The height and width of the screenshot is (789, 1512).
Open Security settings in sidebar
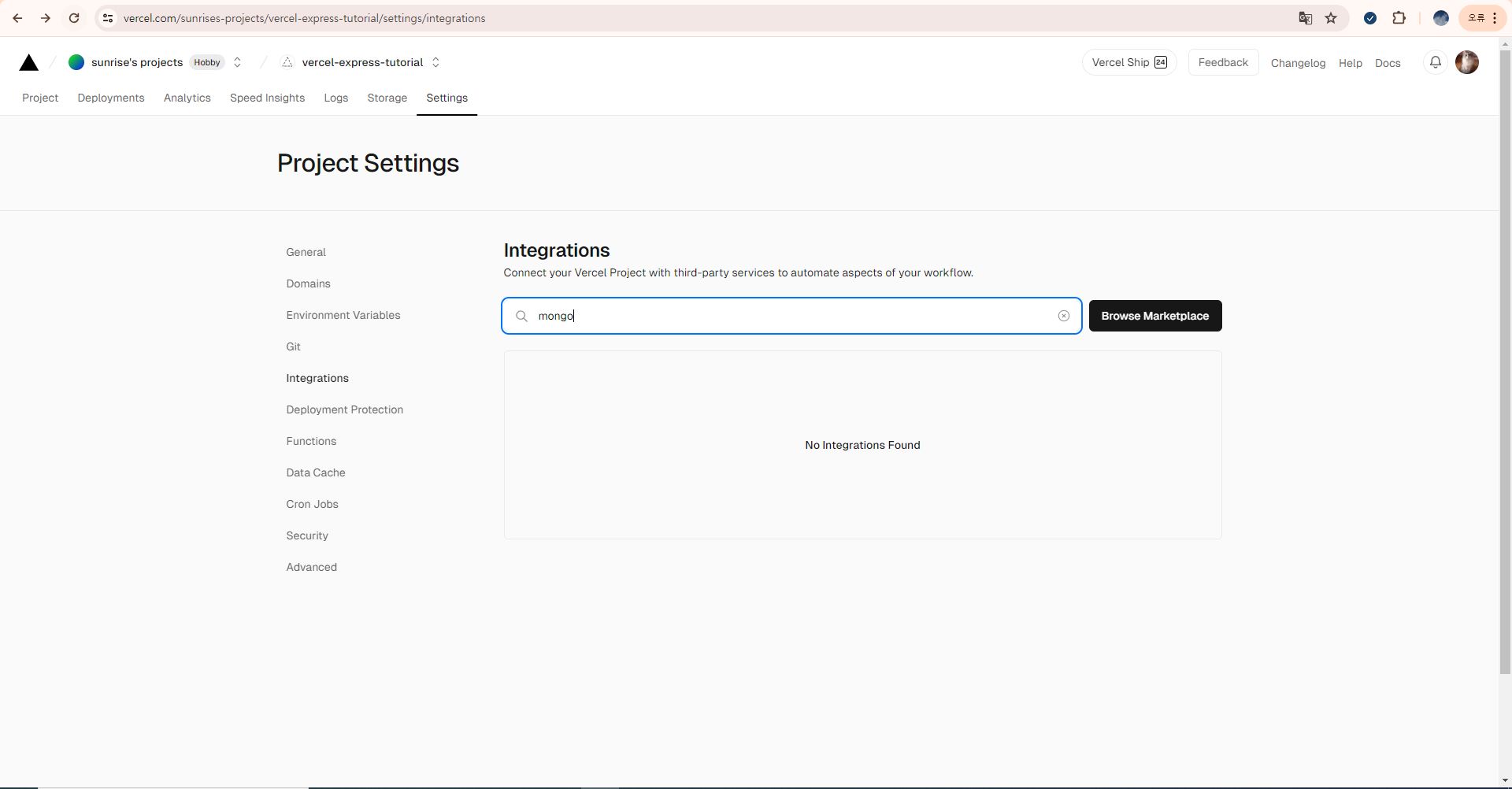point(307,535)
